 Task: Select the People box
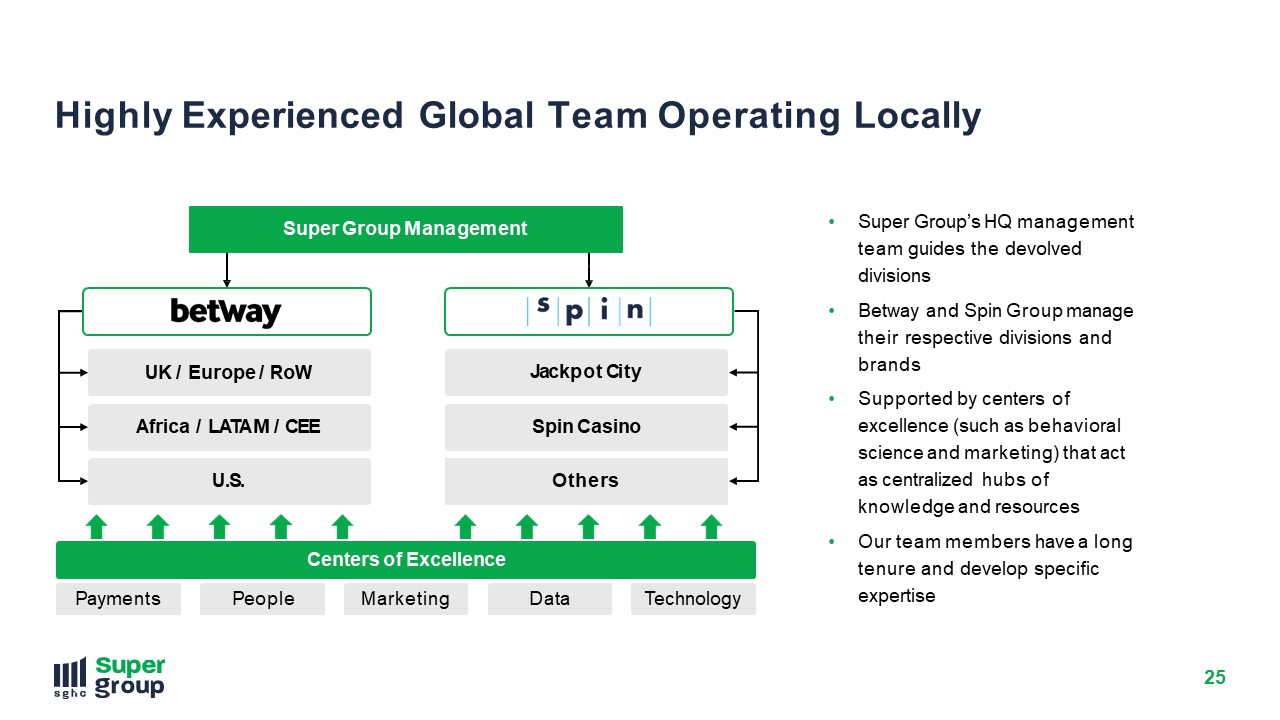[x=262, y=599]
